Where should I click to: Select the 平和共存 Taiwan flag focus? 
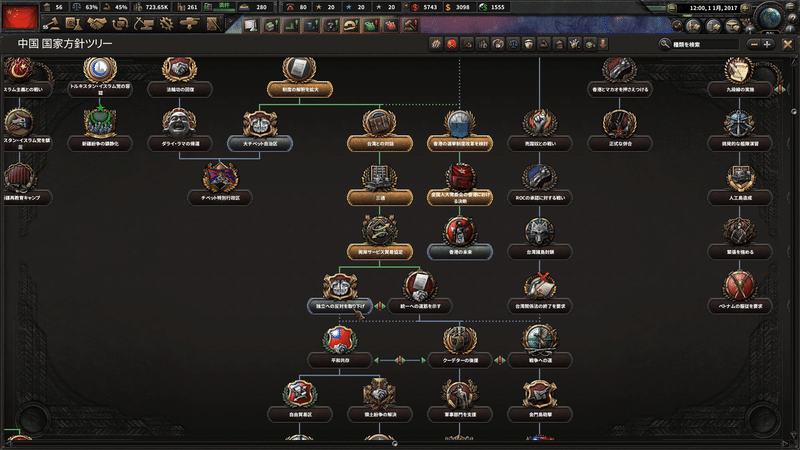pyautogui.click(x=340, y=347)
